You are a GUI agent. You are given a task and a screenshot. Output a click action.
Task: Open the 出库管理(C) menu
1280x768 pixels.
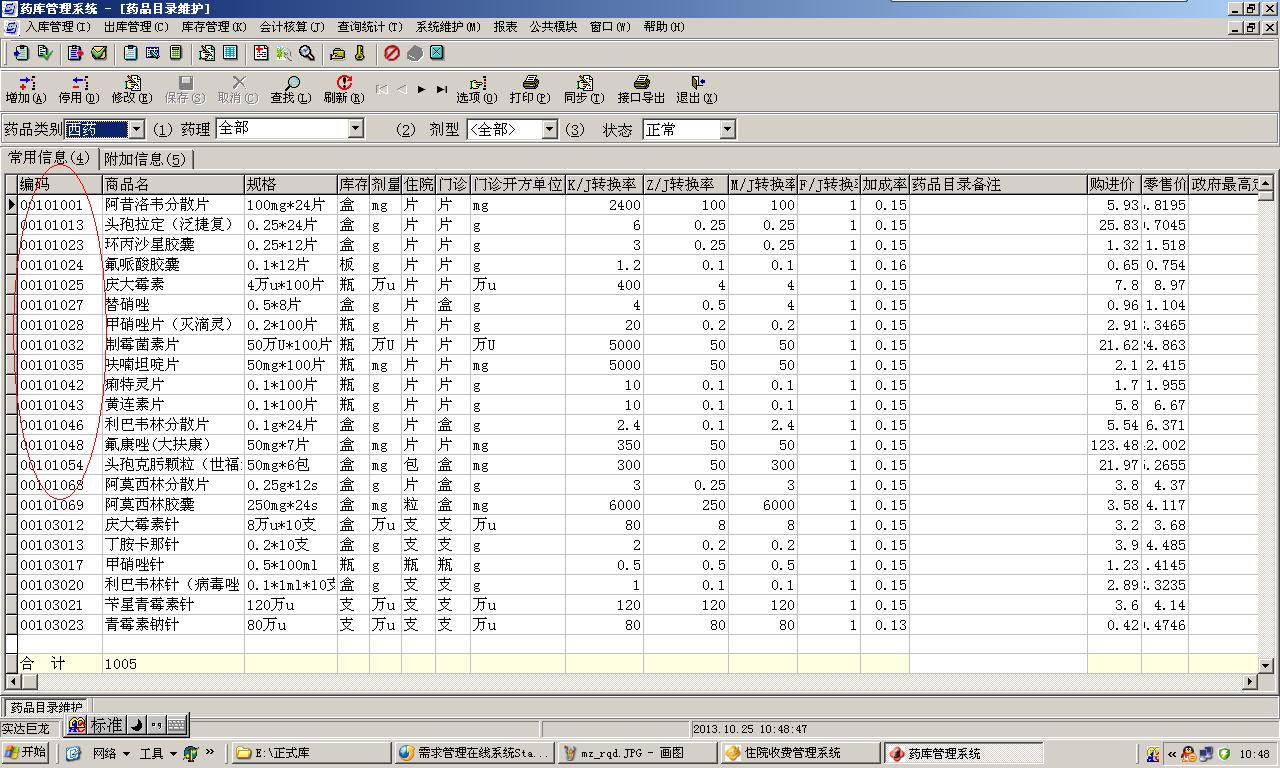[x=136, y=27]
